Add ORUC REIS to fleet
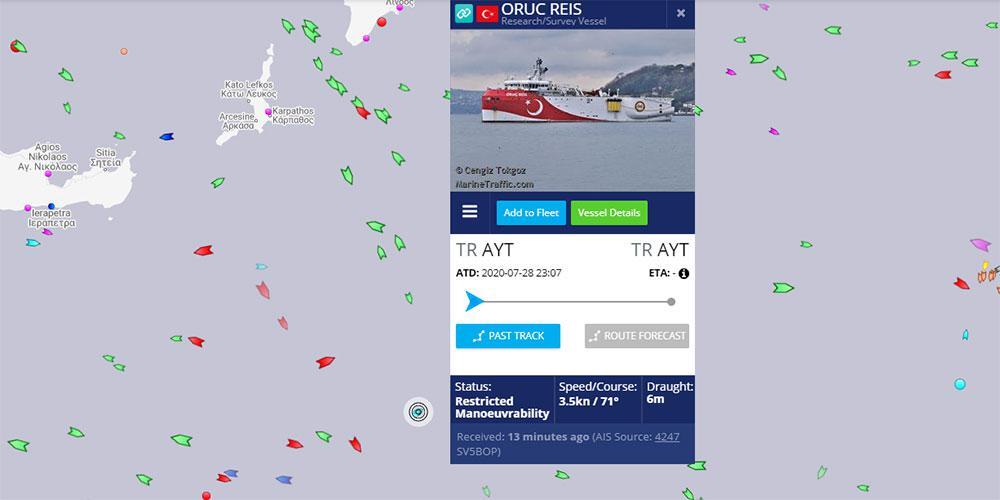1000x500 pixels. coord(531,213)
